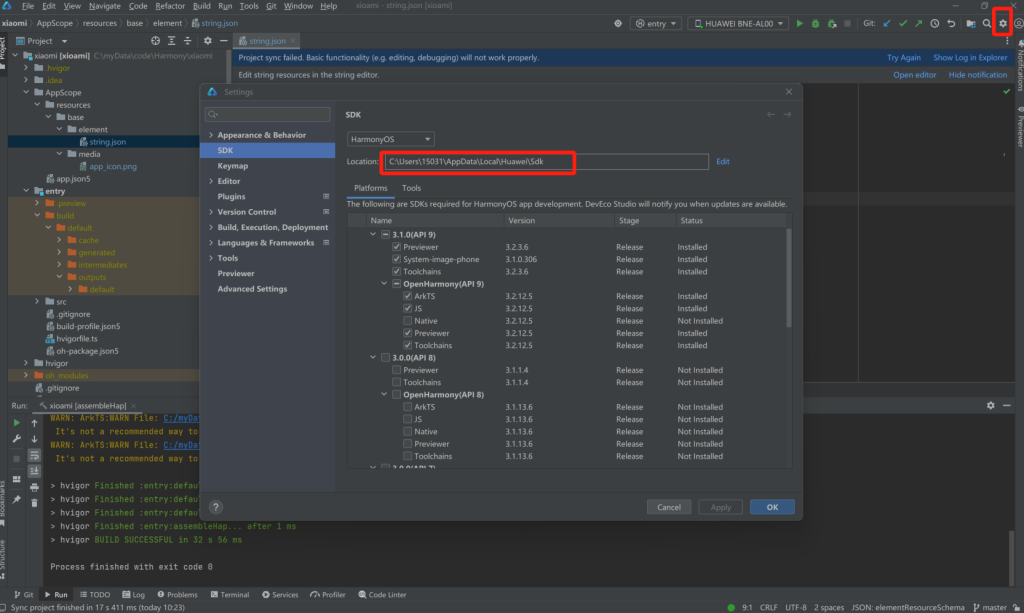Click Edit link next to SDK location
Viewport: 1024px width, 613px height.
[722, 161]
